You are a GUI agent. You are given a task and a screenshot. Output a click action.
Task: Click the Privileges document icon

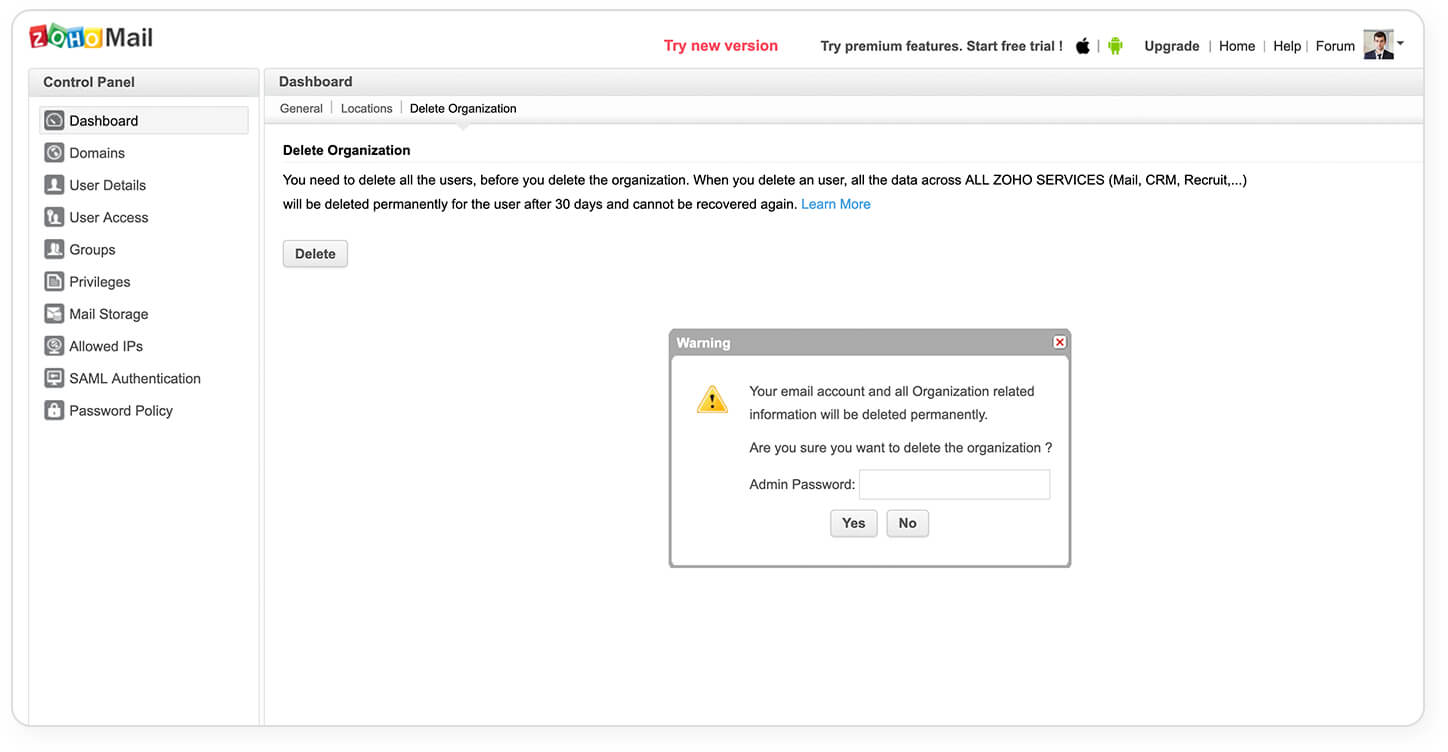[x=54, y=282]
